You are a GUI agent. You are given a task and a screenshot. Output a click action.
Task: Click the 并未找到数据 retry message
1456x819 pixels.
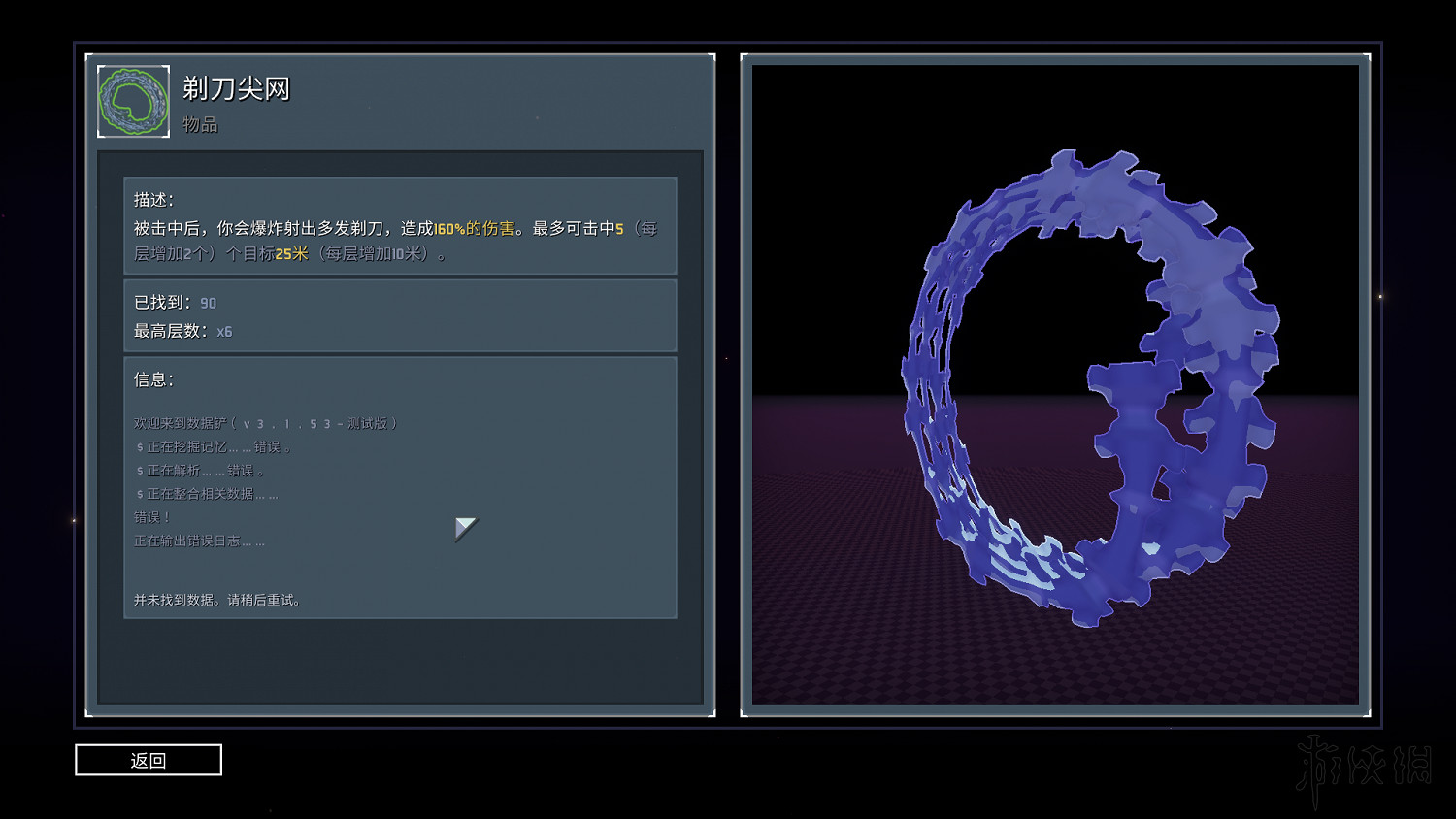coord(217,601)
